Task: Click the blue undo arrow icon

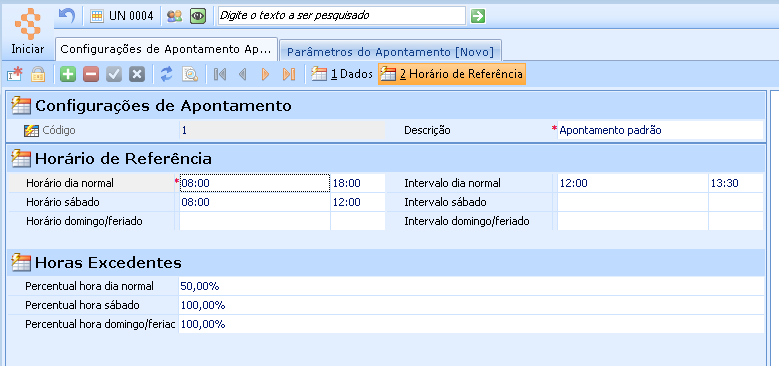Action: click(66, 15)
